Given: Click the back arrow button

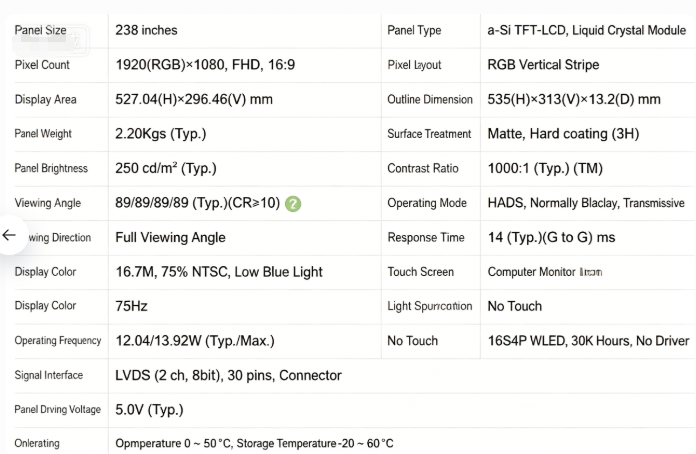Looking at the screenshot, I should pos(9,235).
